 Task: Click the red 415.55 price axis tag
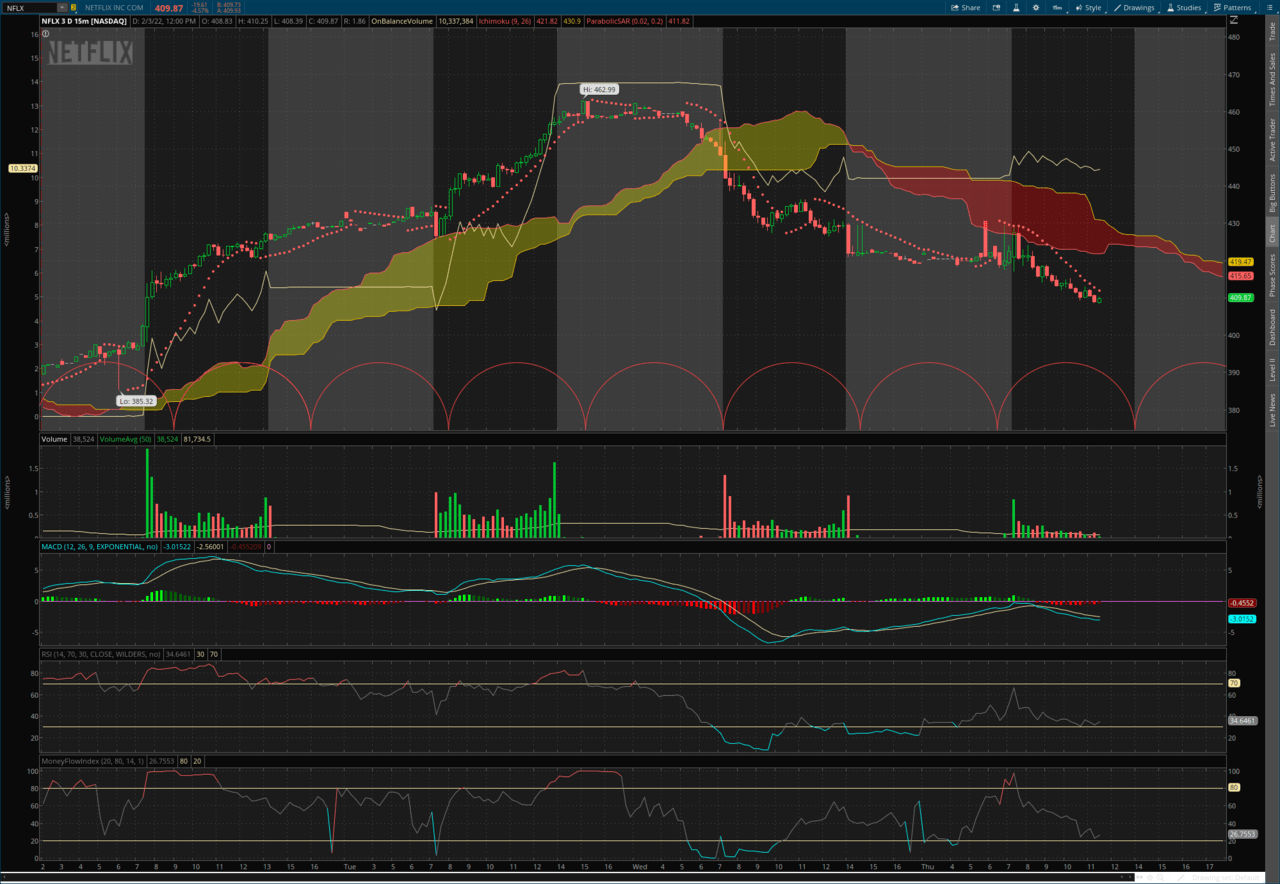(x=1241, y=275)
